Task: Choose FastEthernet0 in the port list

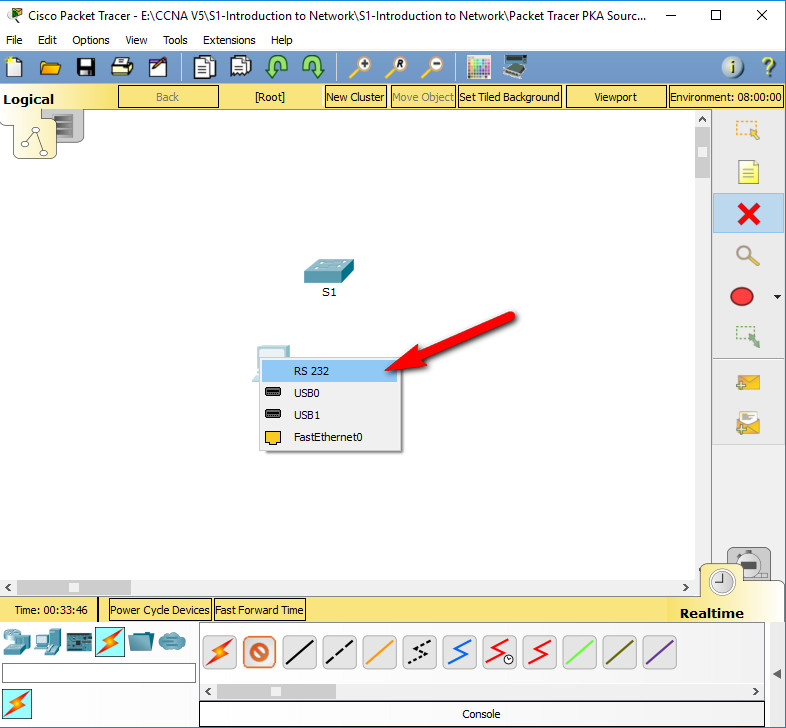Action: [330, 437]
